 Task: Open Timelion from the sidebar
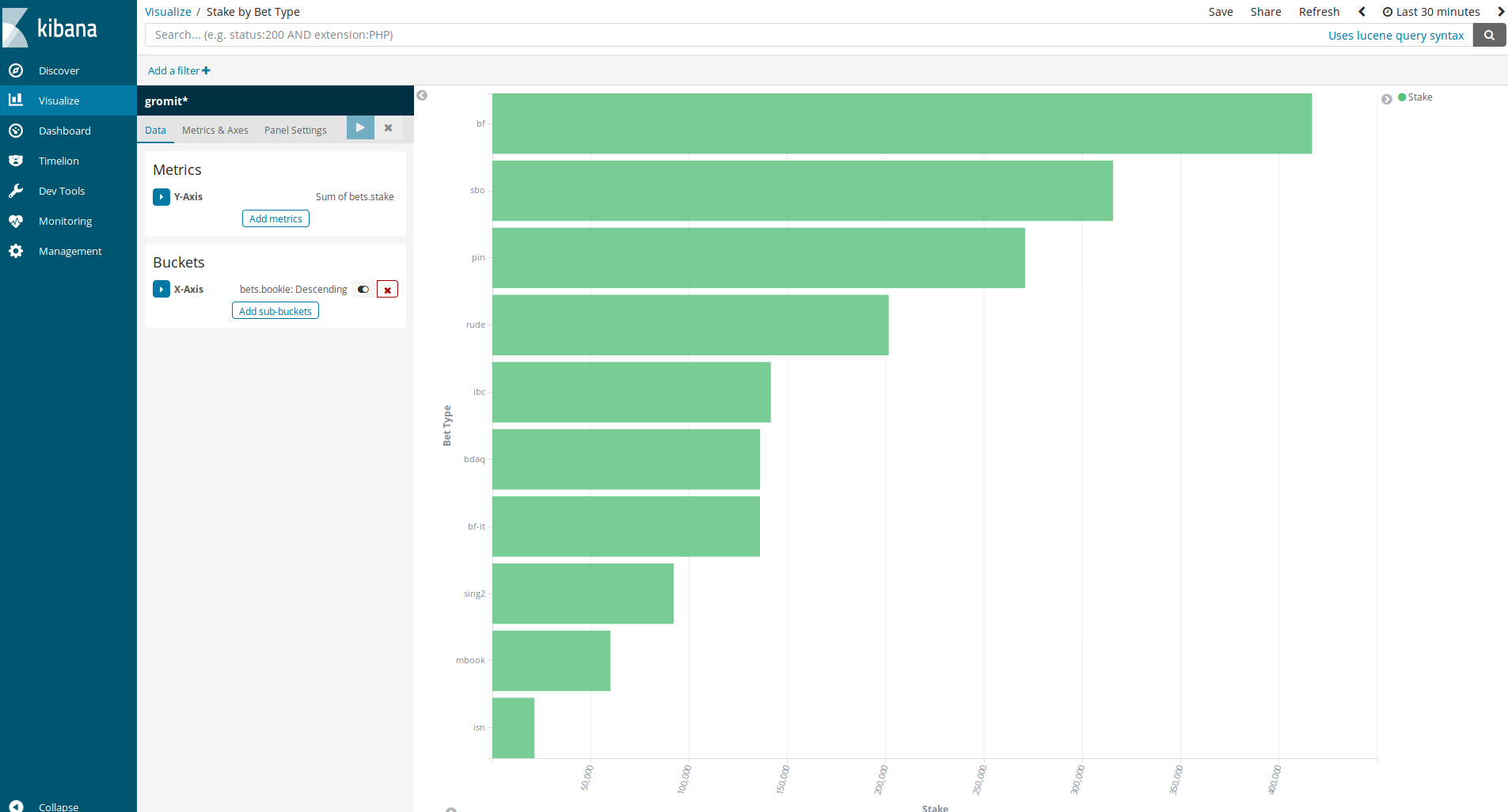(x=59, y=161)
